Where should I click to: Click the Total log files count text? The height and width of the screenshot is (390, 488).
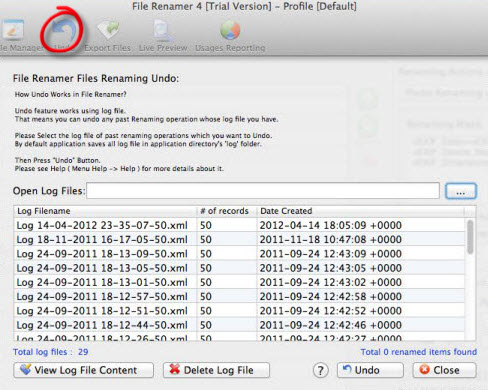point(51,352)
